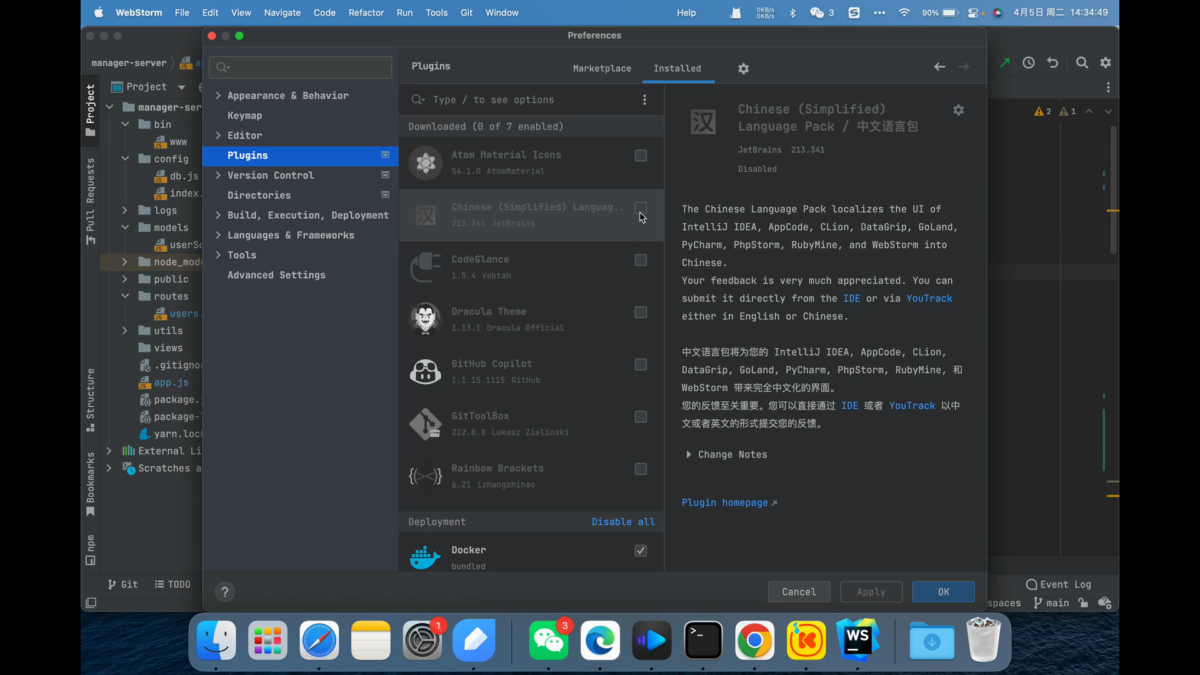Screen dimensions: 1200x675
Task: Open WeChat from the Dock
Action: click(549, 641)
